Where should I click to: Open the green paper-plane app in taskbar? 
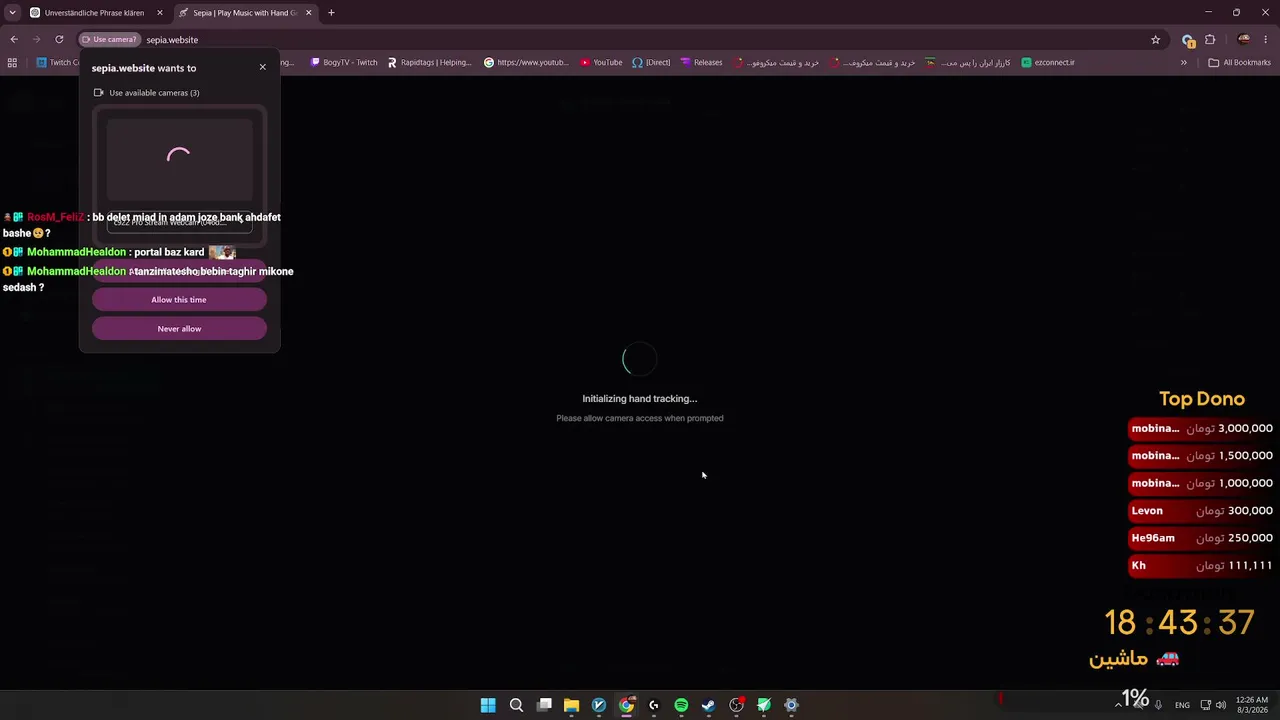(764, 705)
